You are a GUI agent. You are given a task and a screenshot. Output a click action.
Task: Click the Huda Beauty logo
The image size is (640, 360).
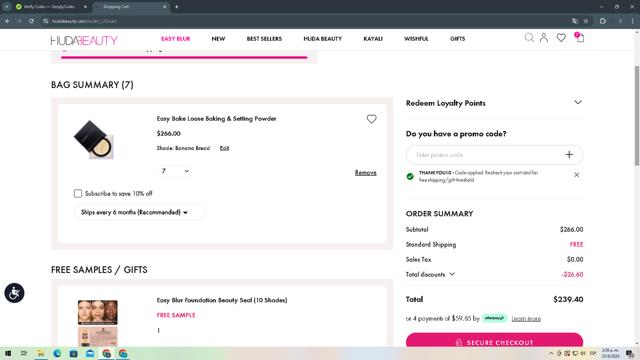pos(84,40)
